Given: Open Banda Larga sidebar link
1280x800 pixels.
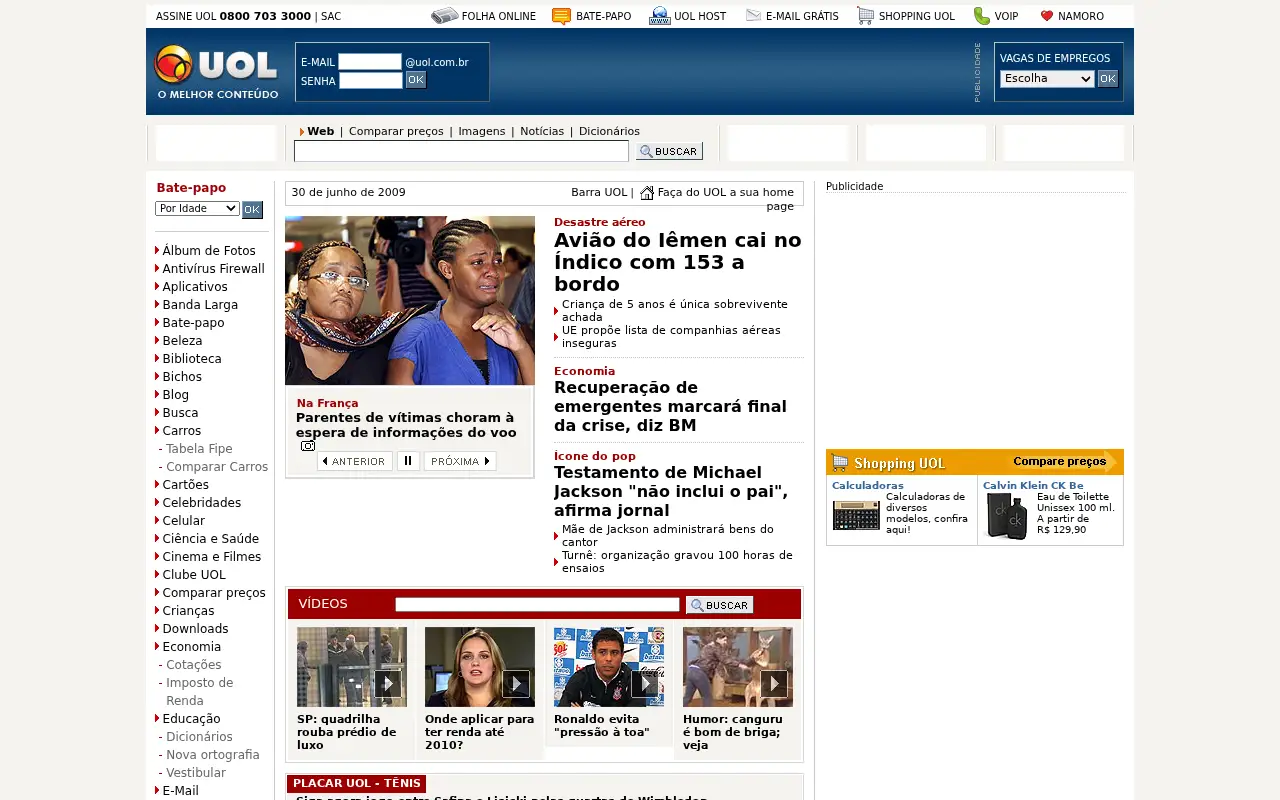Looking at the screenshot, I should pyautogui.click(x=200, y=305).
